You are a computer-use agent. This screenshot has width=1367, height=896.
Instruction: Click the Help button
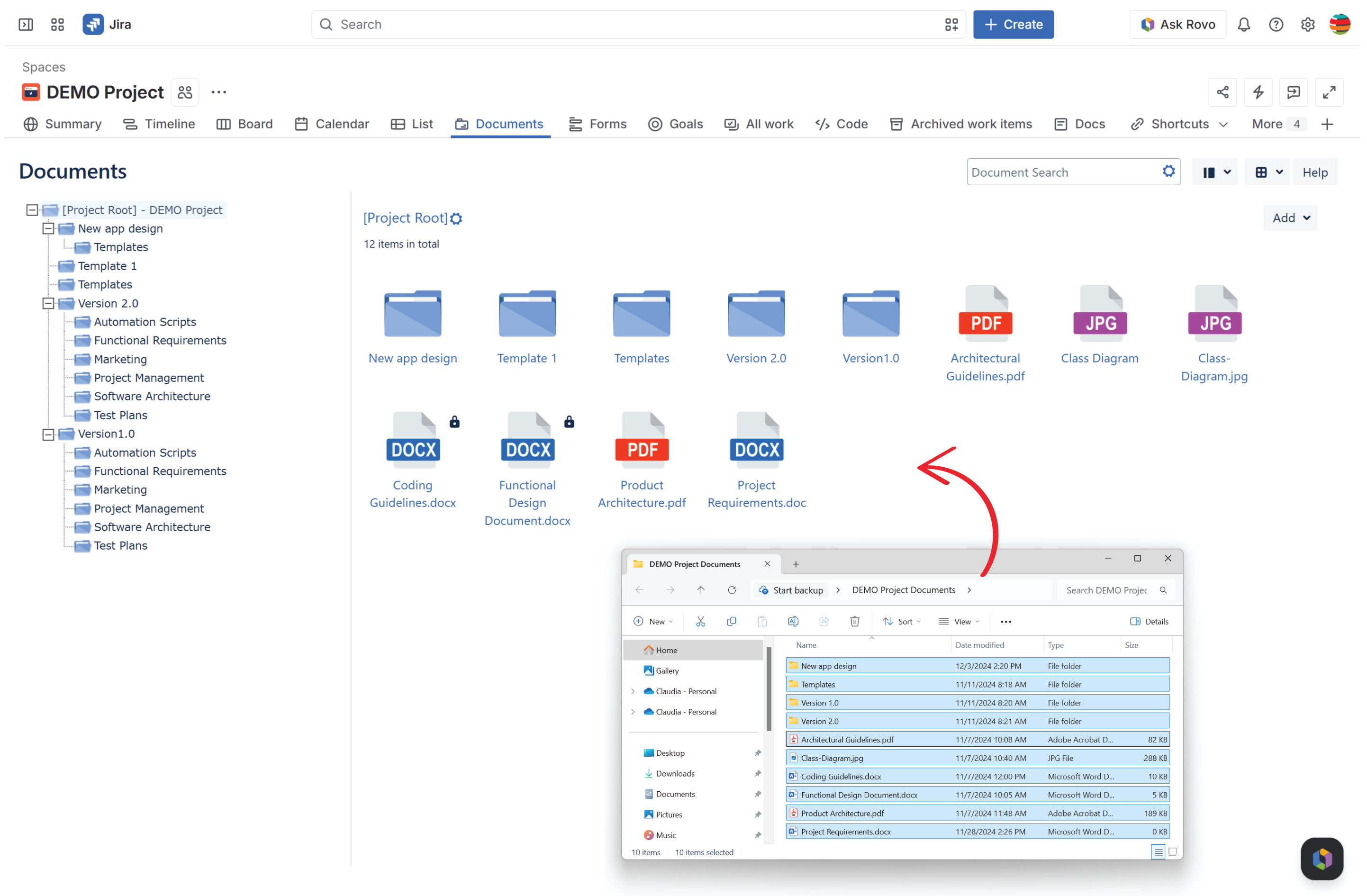(x=1315, y=172)
